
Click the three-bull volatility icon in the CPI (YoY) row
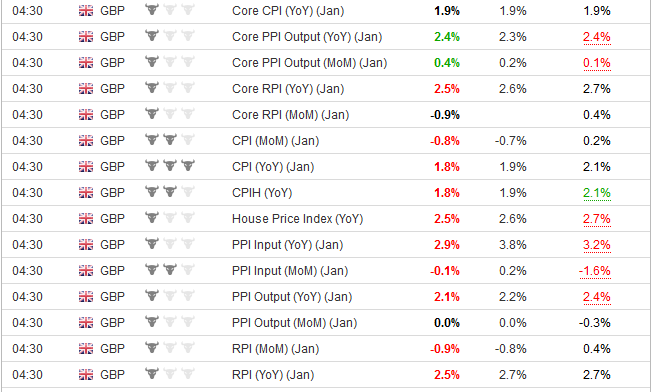[170, 166]
